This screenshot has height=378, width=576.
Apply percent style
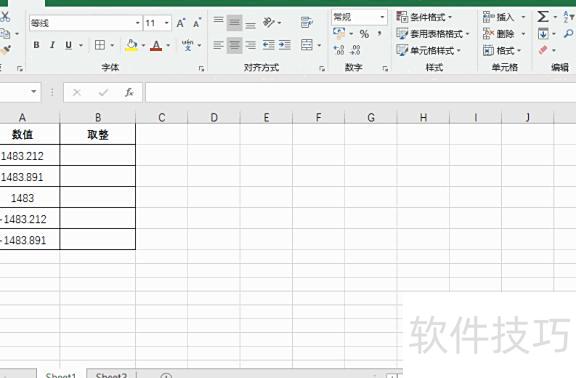pyautogui.click(x=364, y=34)
